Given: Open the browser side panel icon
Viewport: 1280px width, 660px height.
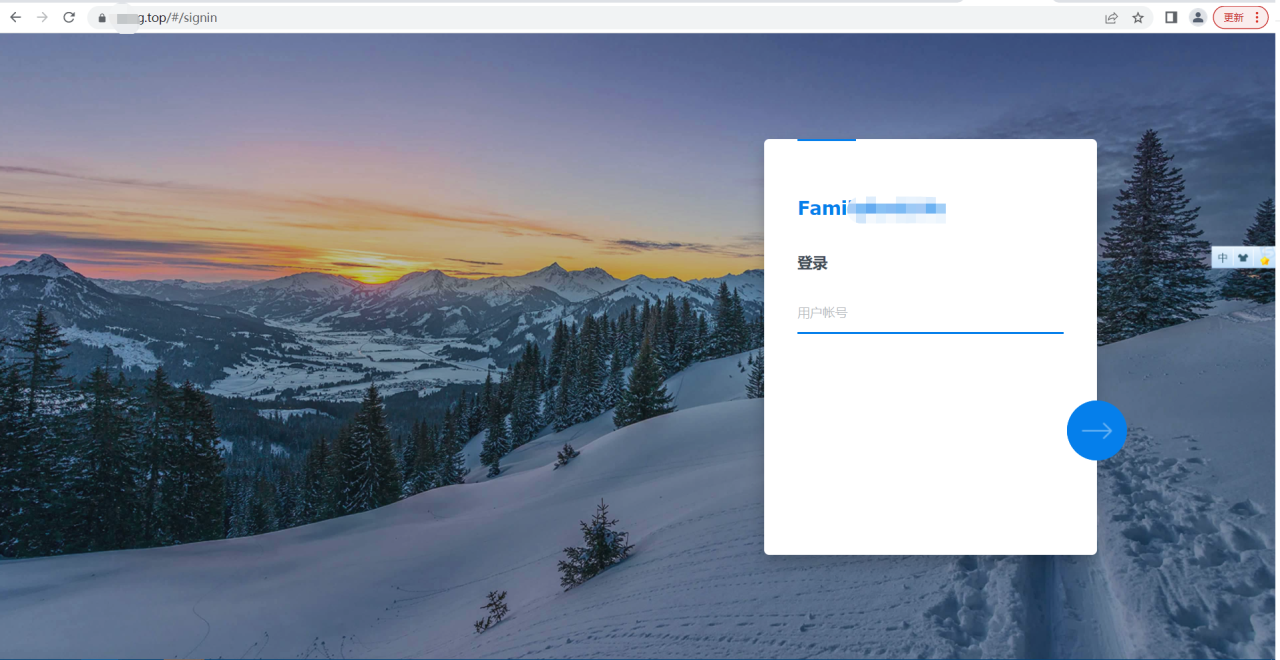Looking at the screenshot, I should (x=1171, y=18).
